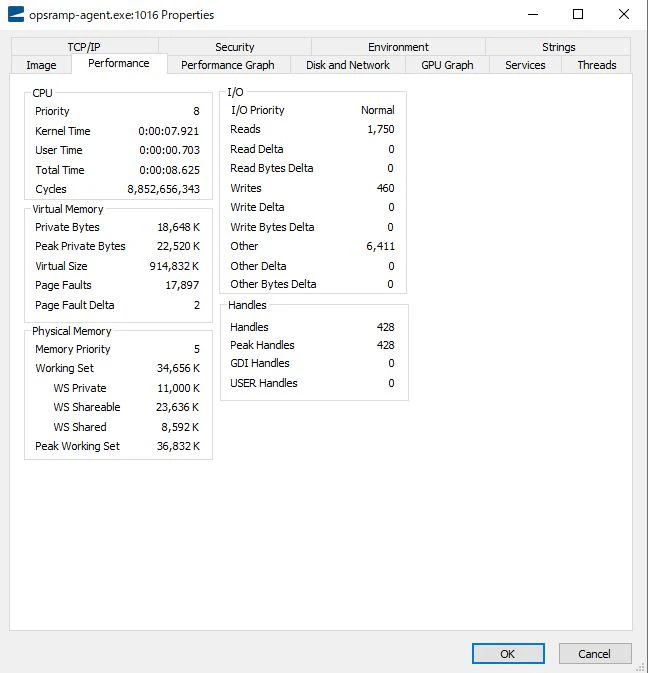Viewport: 648px width, 673px height.
Task: Click the Other Bytes Delta label
Action: [x=273, y=284]
